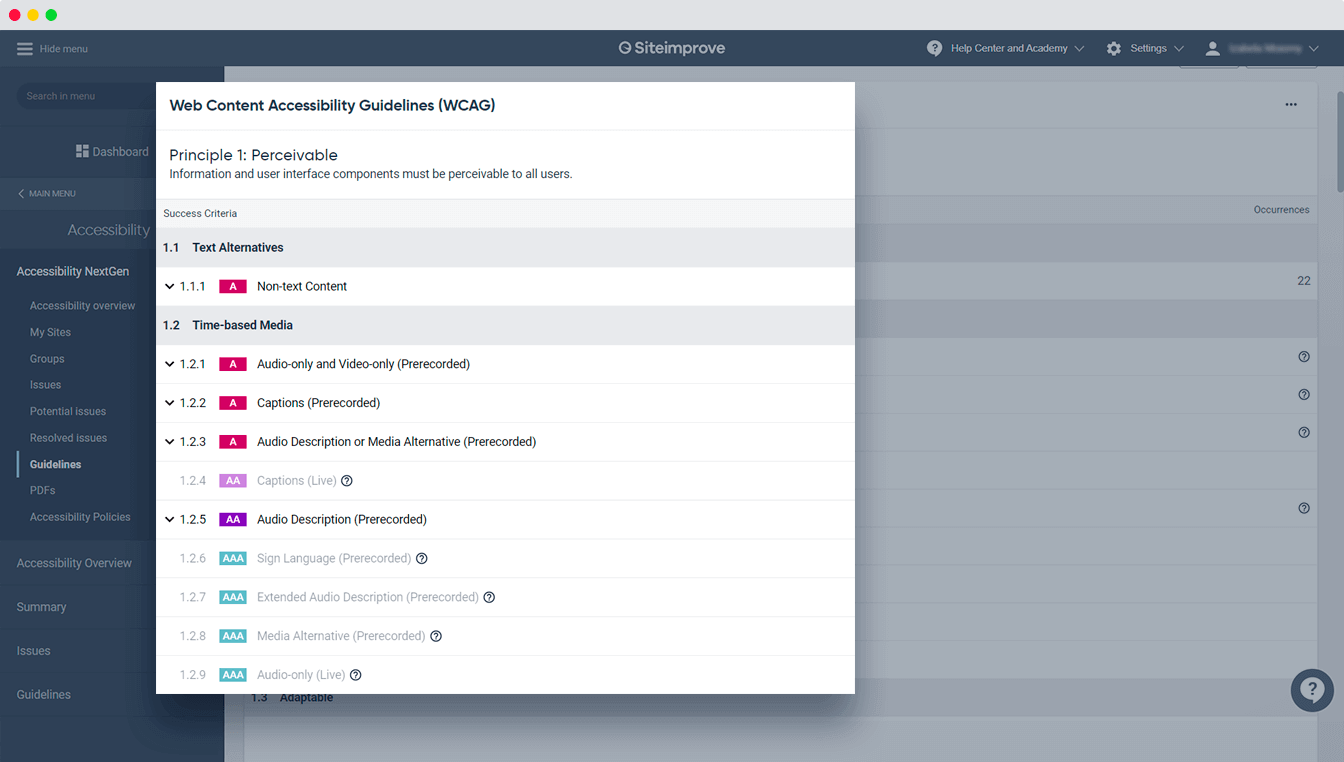Open the floating help chat bubble
Image resolution: width=1344 pixels, height=762 pixels.
pyautogui.click(x=1312, y=690)
